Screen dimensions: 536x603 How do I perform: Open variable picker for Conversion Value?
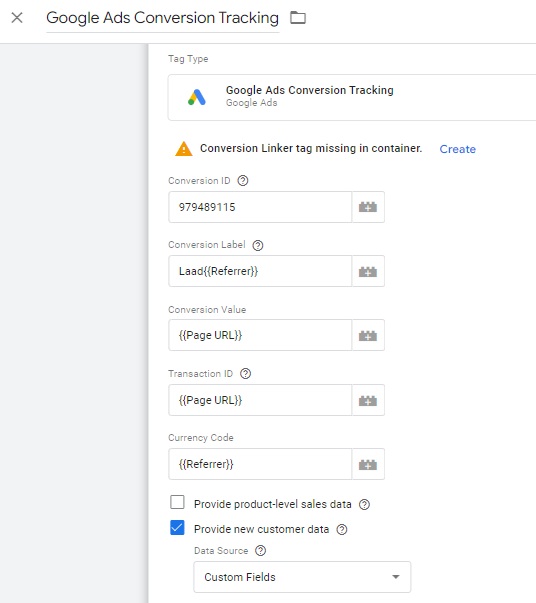[368, 335]
